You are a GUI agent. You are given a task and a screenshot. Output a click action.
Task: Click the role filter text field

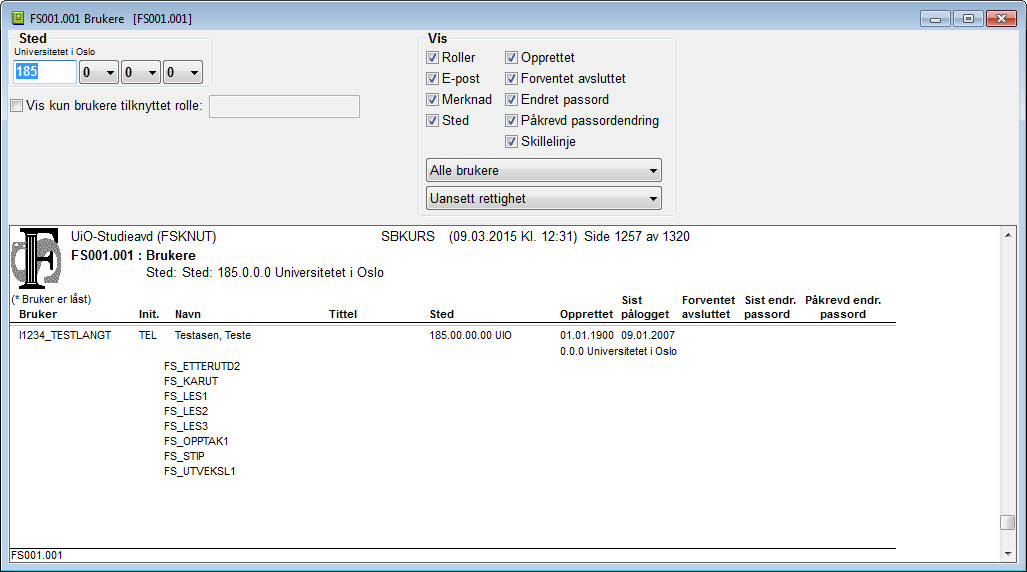284,106
